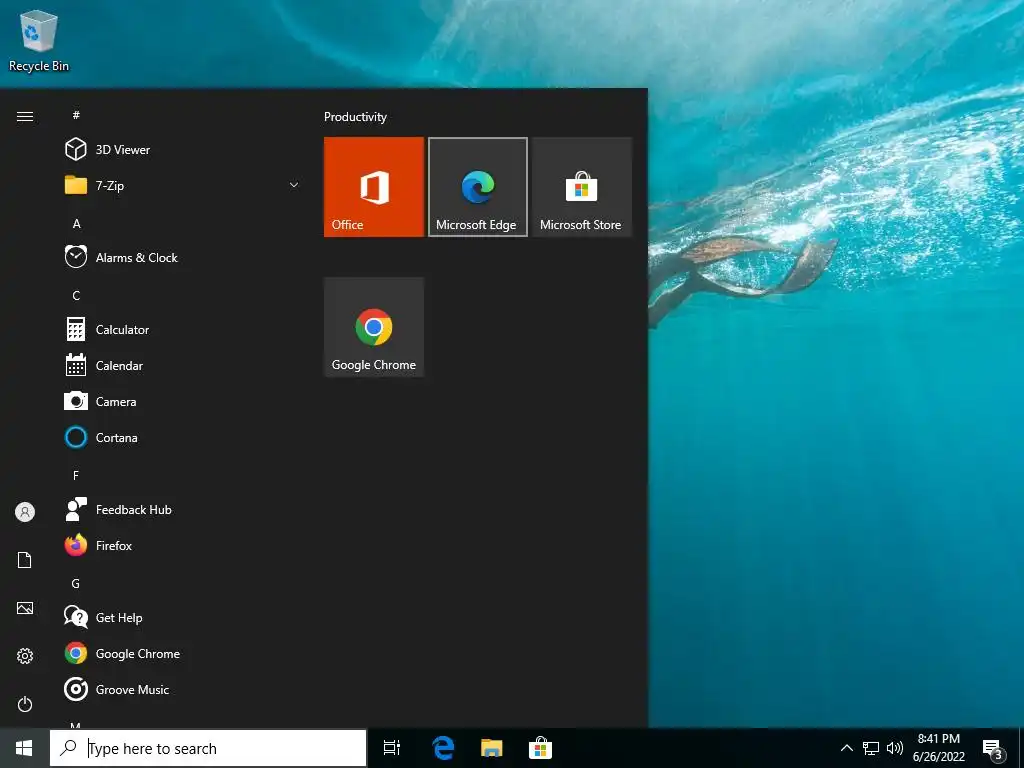1024x768 pixels.
Task: Launch 3D Viewer from the app list
Action: coord(183,150)
